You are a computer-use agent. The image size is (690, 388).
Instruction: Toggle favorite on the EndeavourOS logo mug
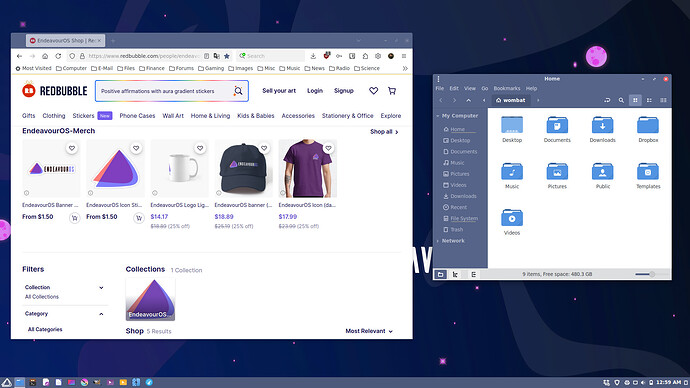pyautogui.click(x=200, y=148)
